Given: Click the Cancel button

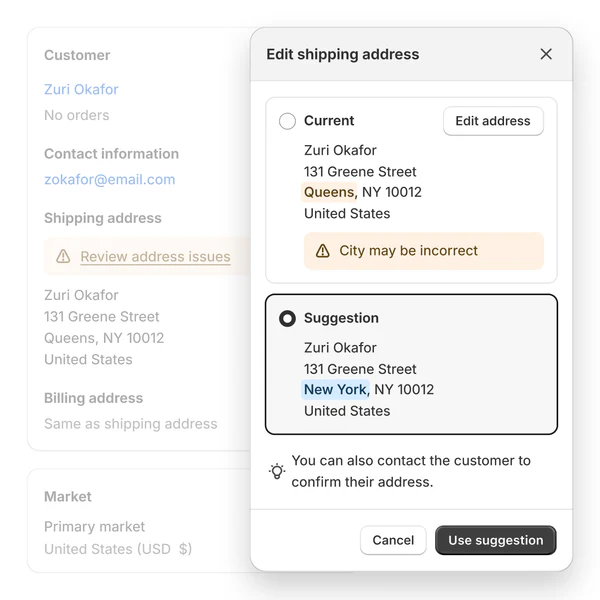Looking at the screenshot, I should coord(393,540).
